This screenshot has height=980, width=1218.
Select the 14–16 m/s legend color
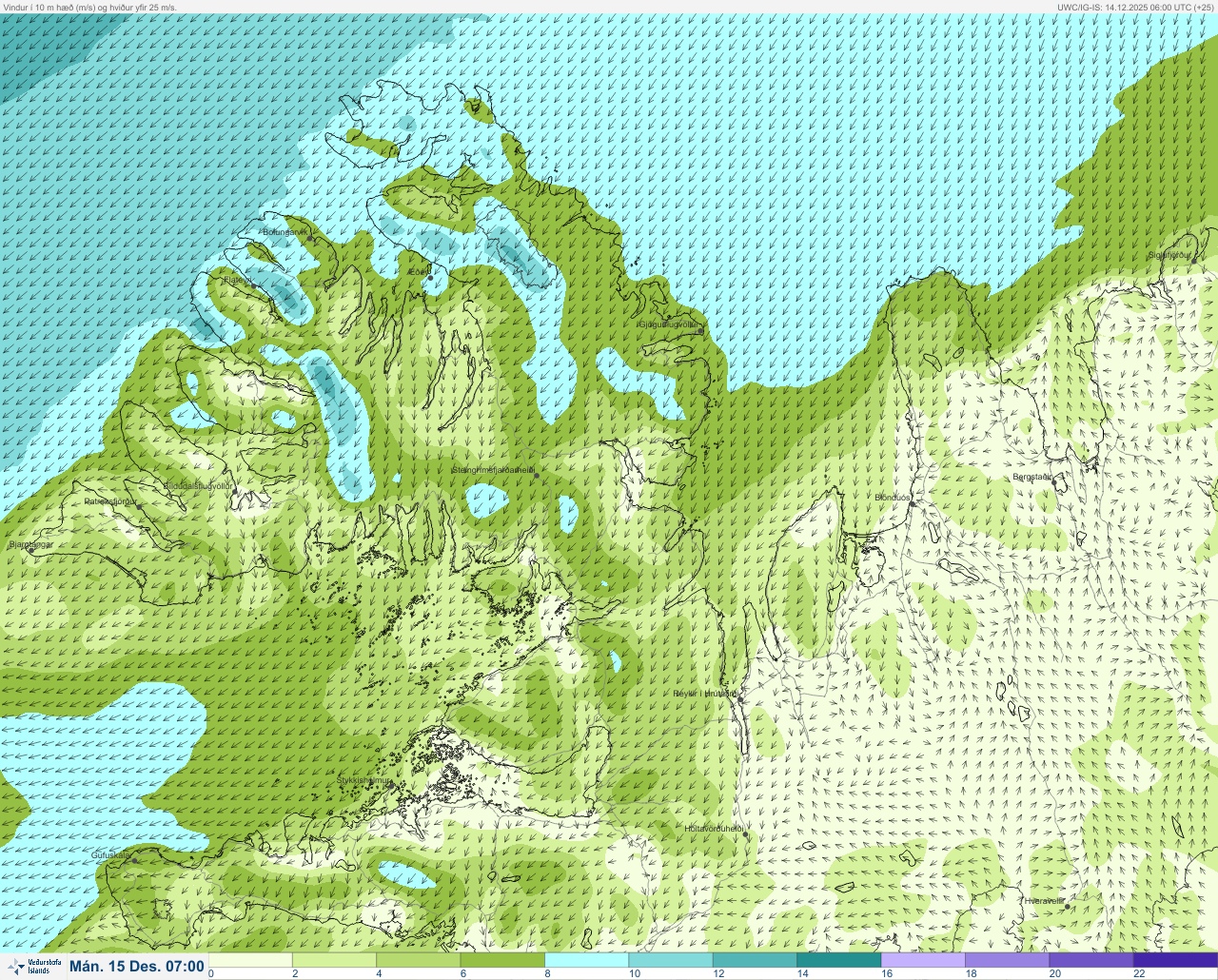pyautogui.click(x=838, y=960)
